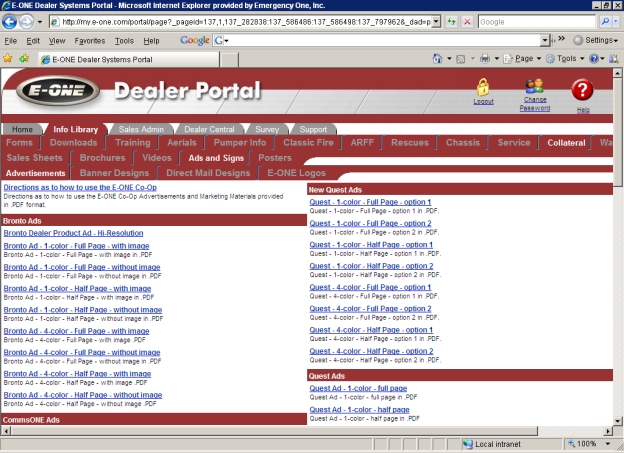Click inside the Google search input field

pos(536,21)
